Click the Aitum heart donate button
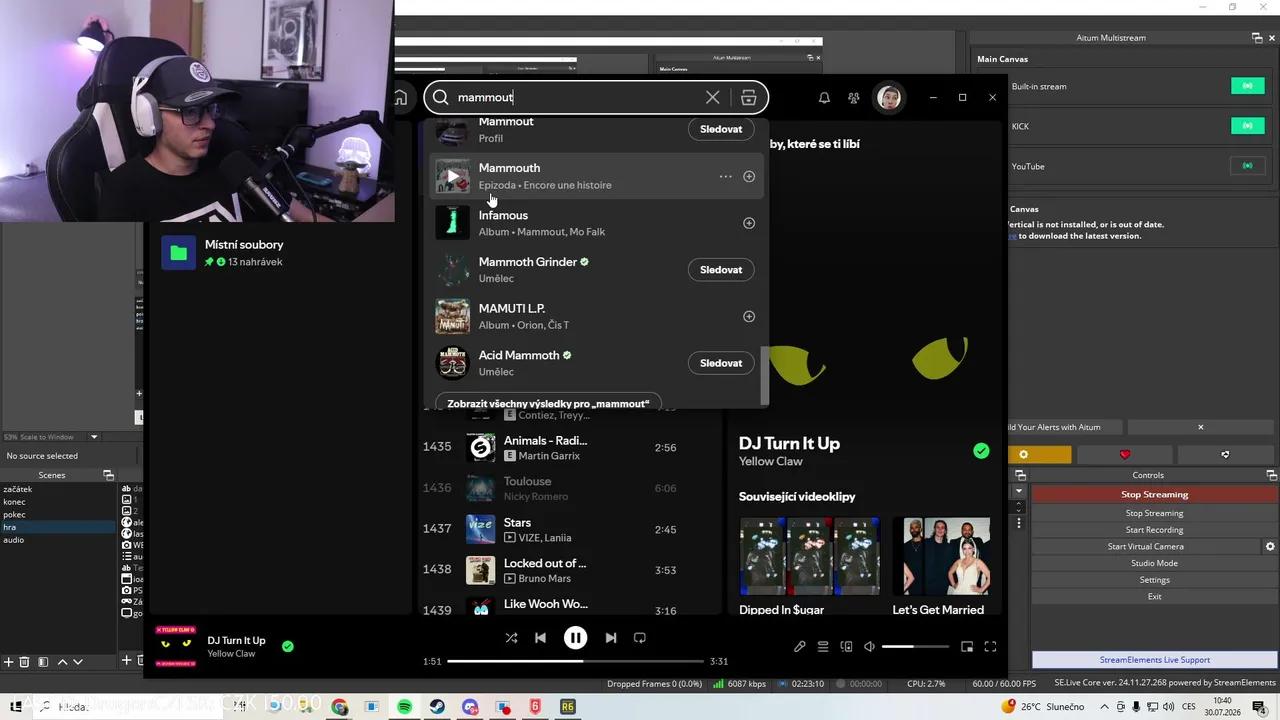The height and width of the screenshot is (720, 1280). (x=1124, y=455)
